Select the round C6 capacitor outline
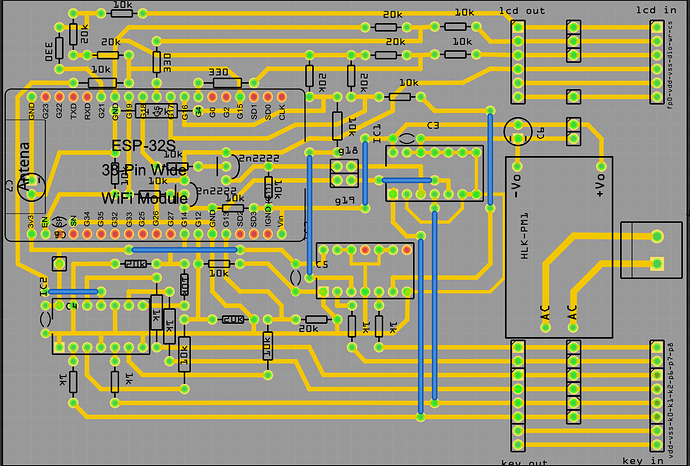The width and height of the screenshot is (690, 466). tap(518, 131)
